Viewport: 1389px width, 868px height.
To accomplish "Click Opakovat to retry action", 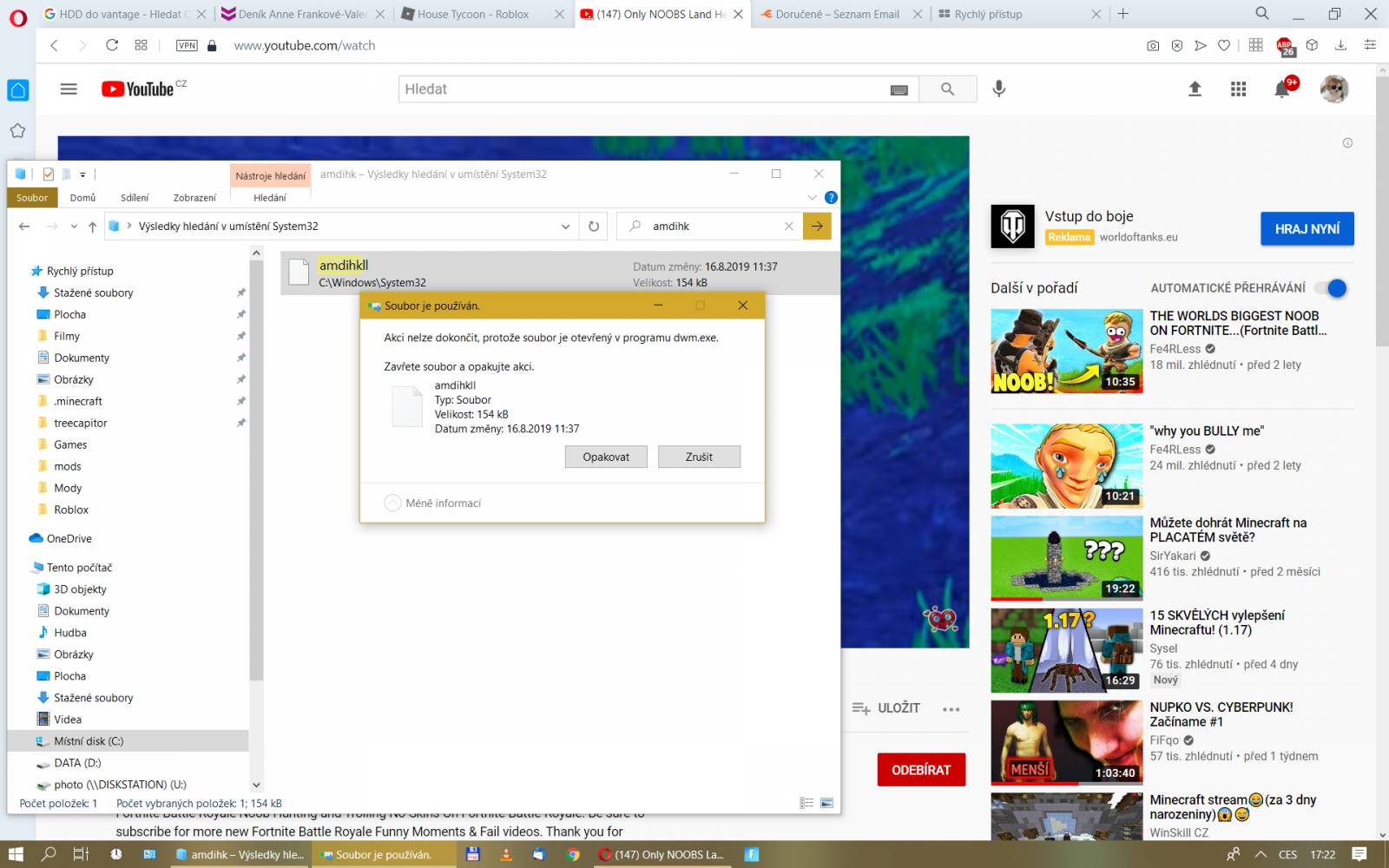I will 606,457.
